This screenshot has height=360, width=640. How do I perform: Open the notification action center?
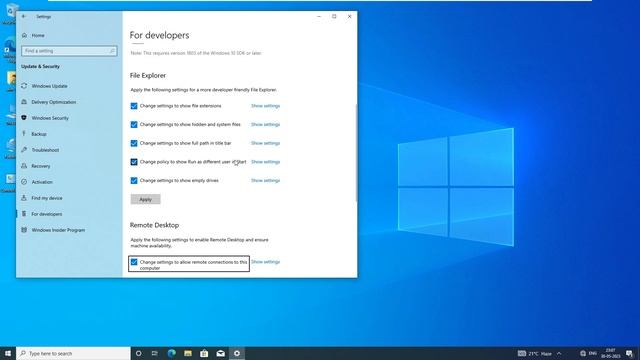629,353
